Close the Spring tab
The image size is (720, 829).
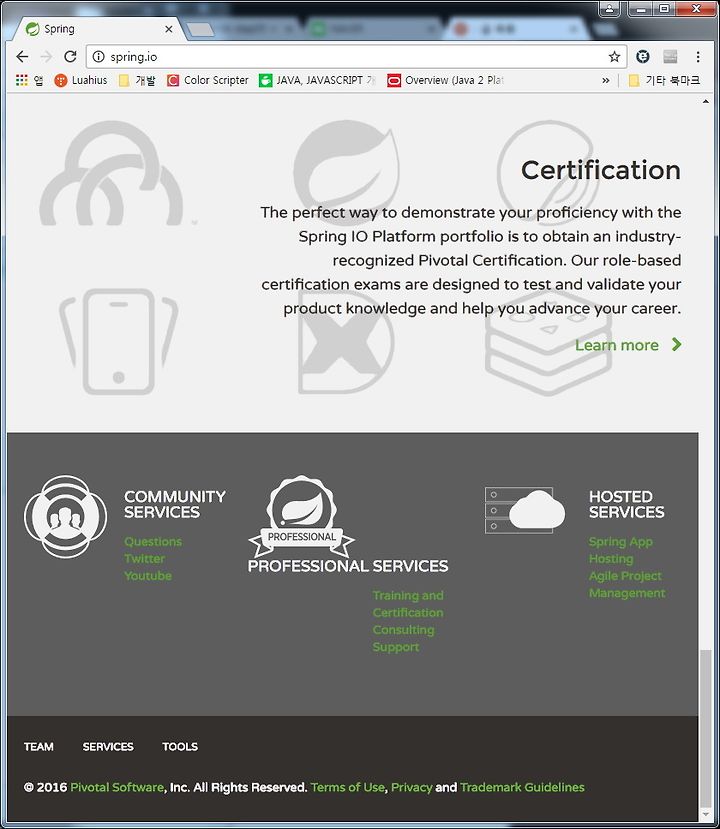point(169,29)
